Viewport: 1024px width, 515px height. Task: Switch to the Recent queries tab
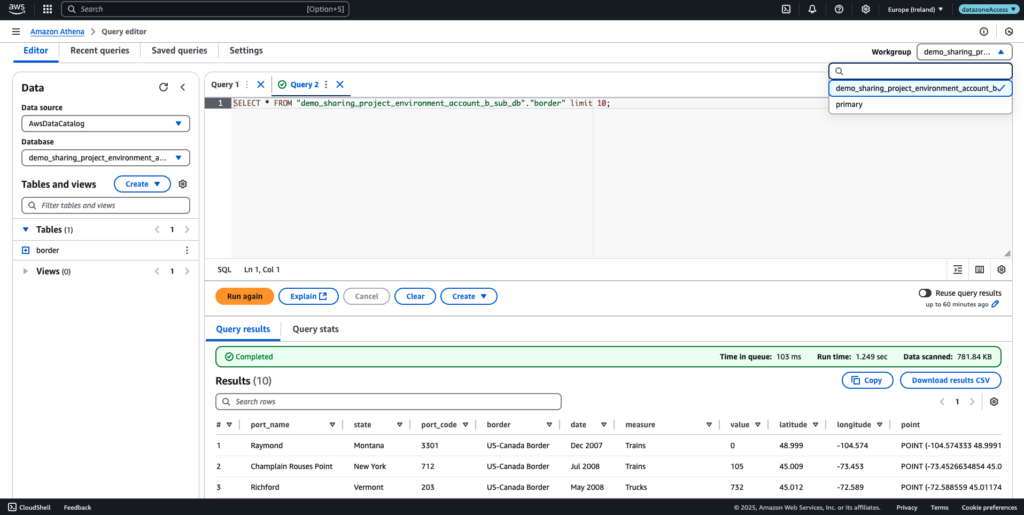click(x=100, y=50)
